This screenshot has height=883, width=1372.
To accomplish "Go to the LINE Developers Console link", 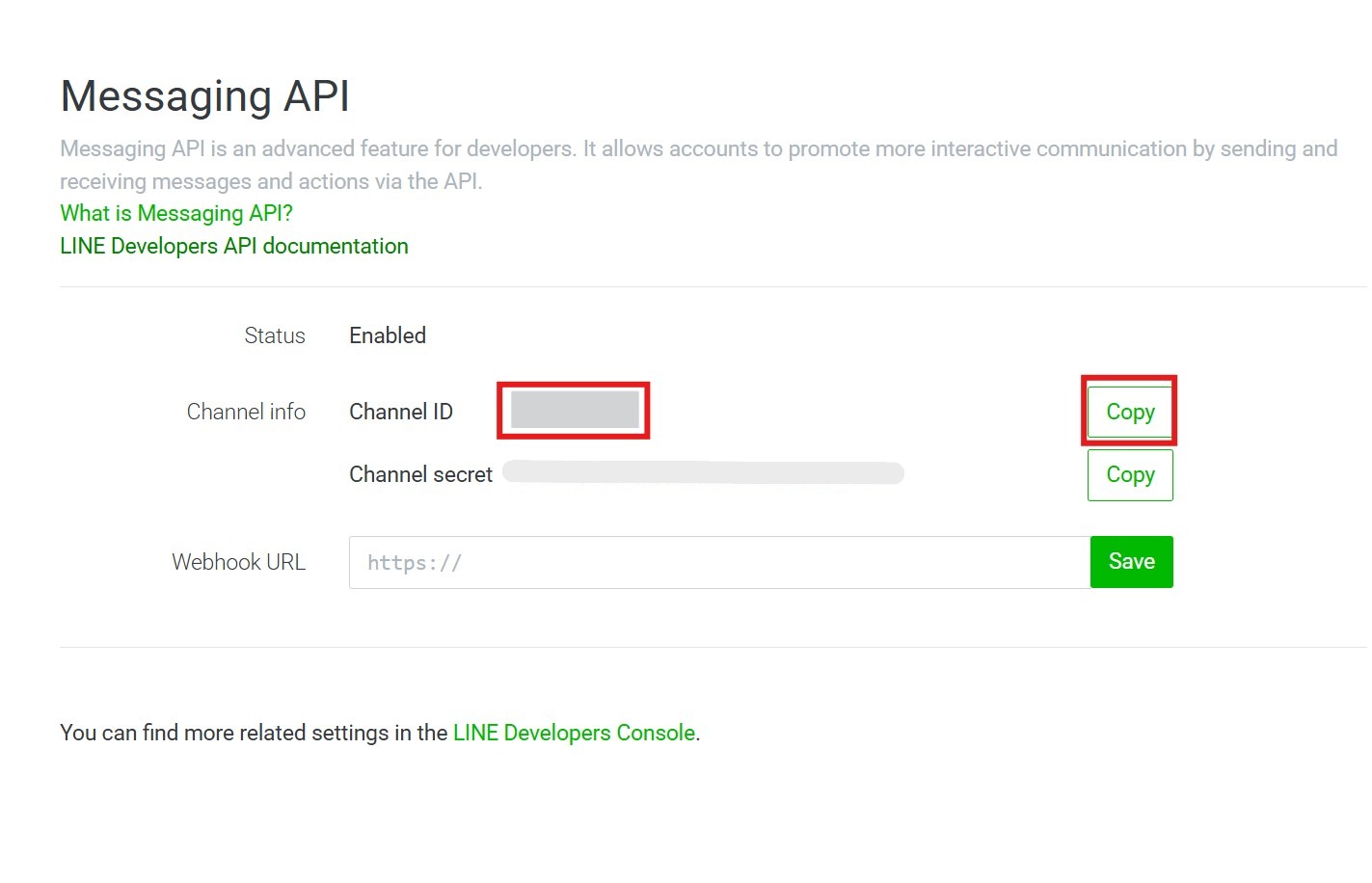I will [574, 733].
